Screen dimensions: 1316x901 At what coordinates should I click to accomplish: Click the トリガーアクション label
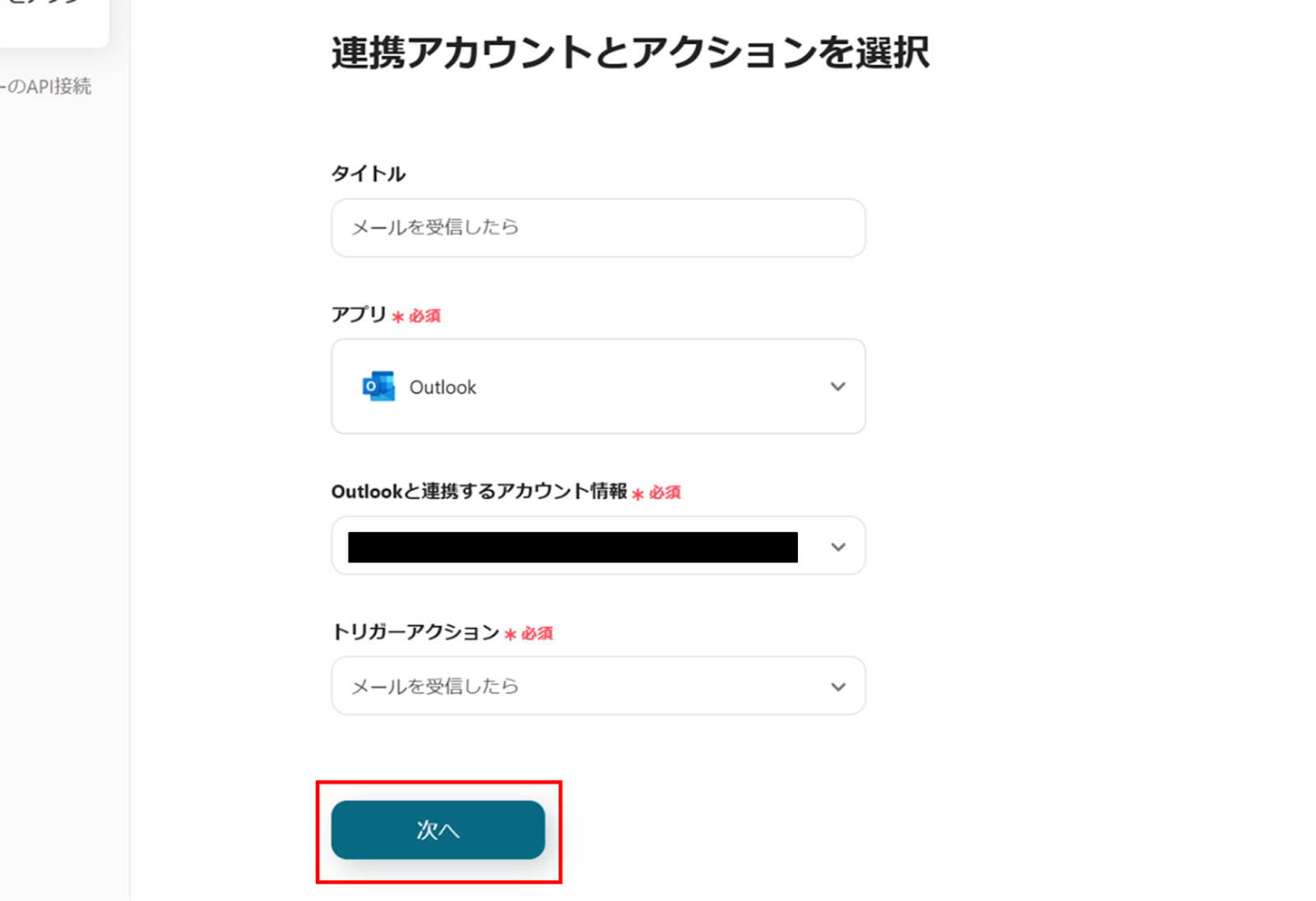pyautogui.click(x=415, y=632)
